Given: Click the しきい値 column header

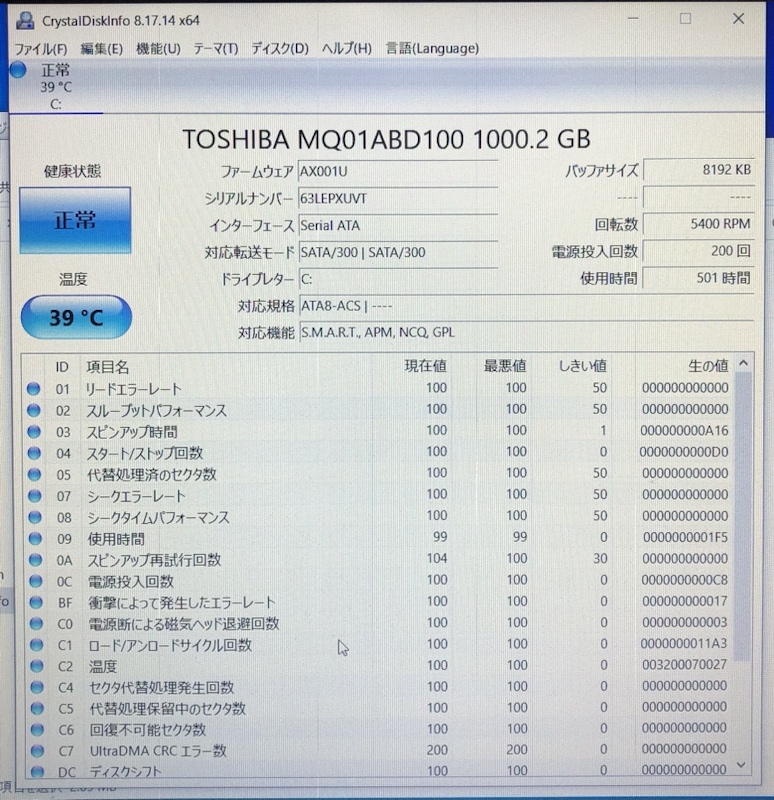Looking at the screenshot, I should [582, 366].
